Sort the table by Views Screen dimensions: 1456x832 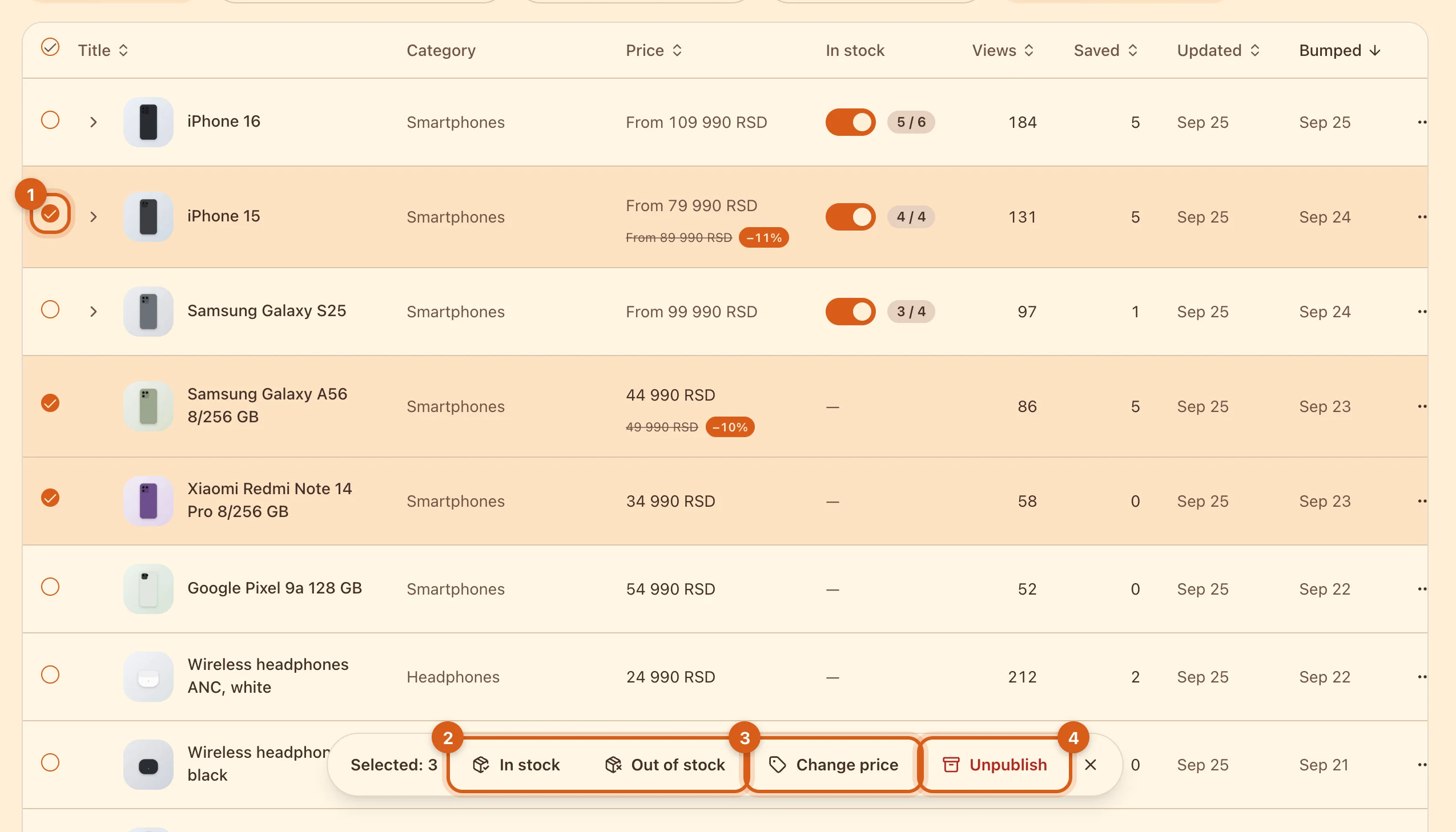[1003, 51]
